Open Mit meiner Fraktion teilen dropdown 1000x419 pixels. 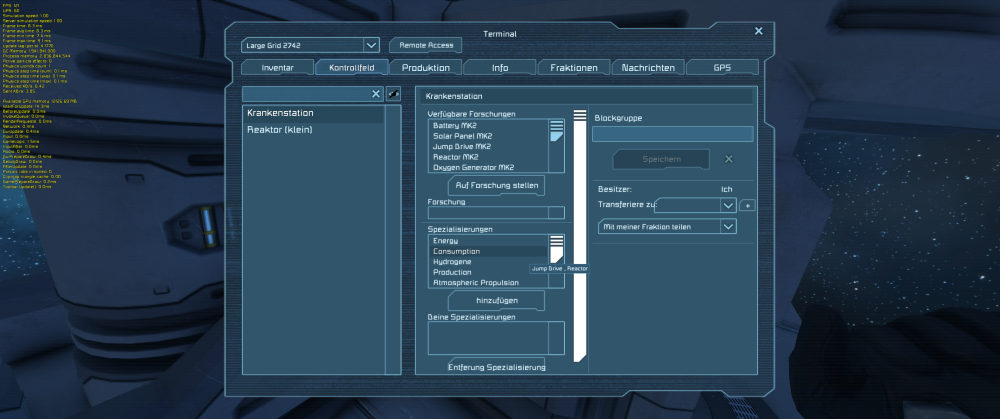point(728,227)
